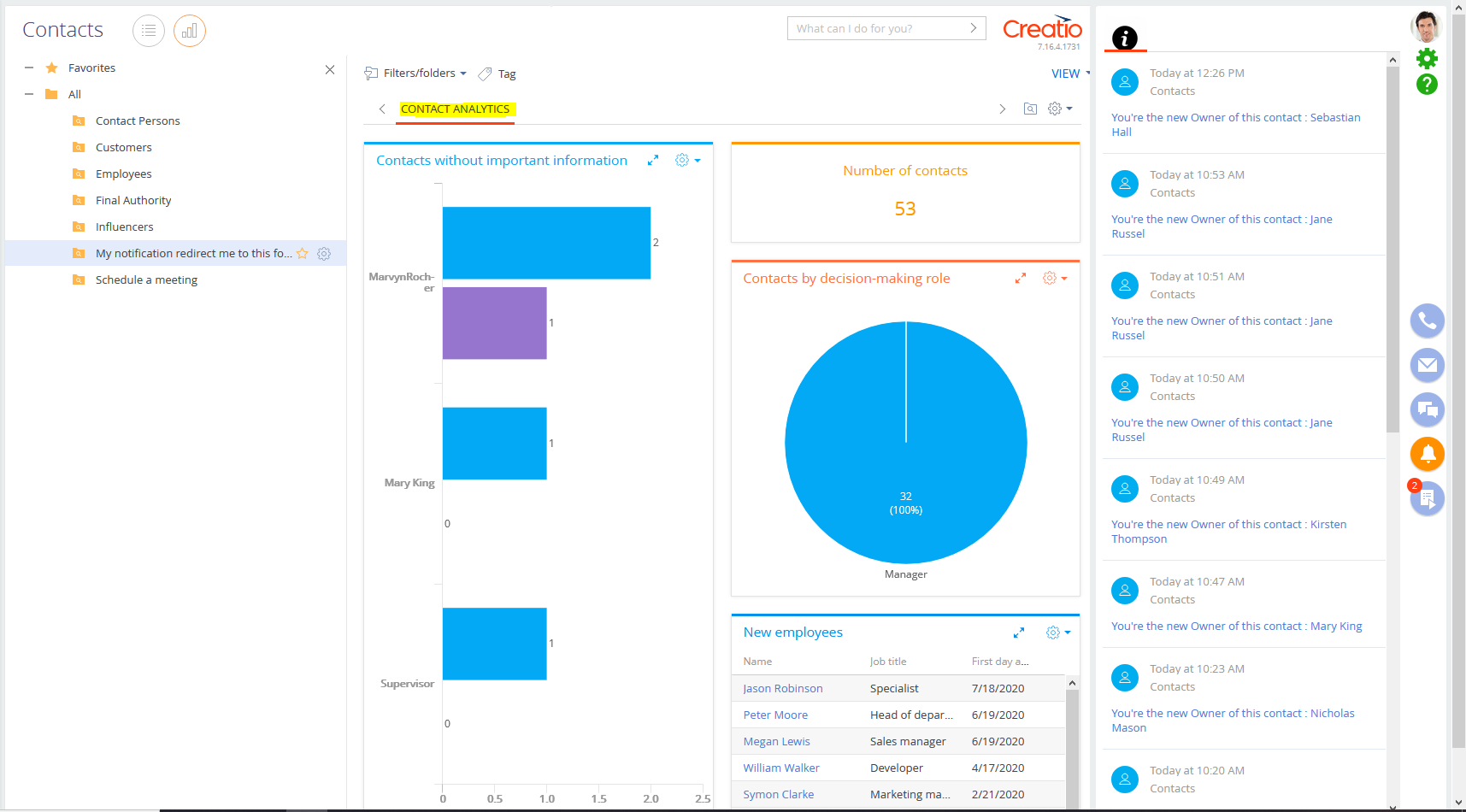The height and width of the screenshot is (812, 1466).
Task: Open the user profile avatar
Action: pyautogui.click(x=1426, y=26)
